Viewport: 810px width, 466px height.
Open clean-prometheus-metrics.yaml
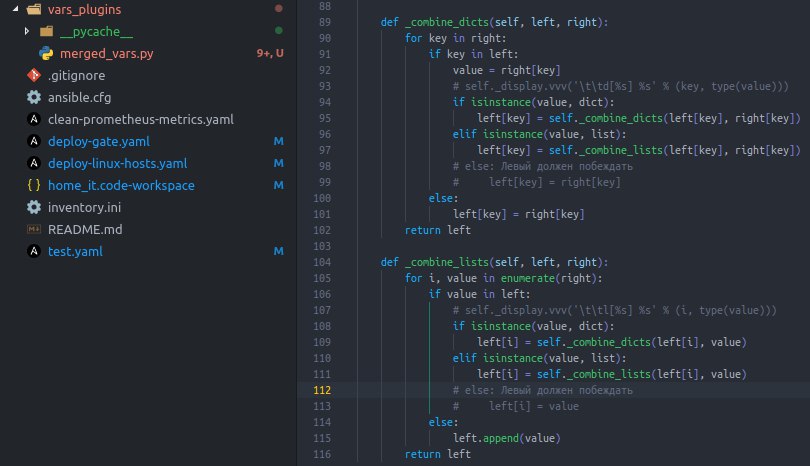tap(141, 119)
